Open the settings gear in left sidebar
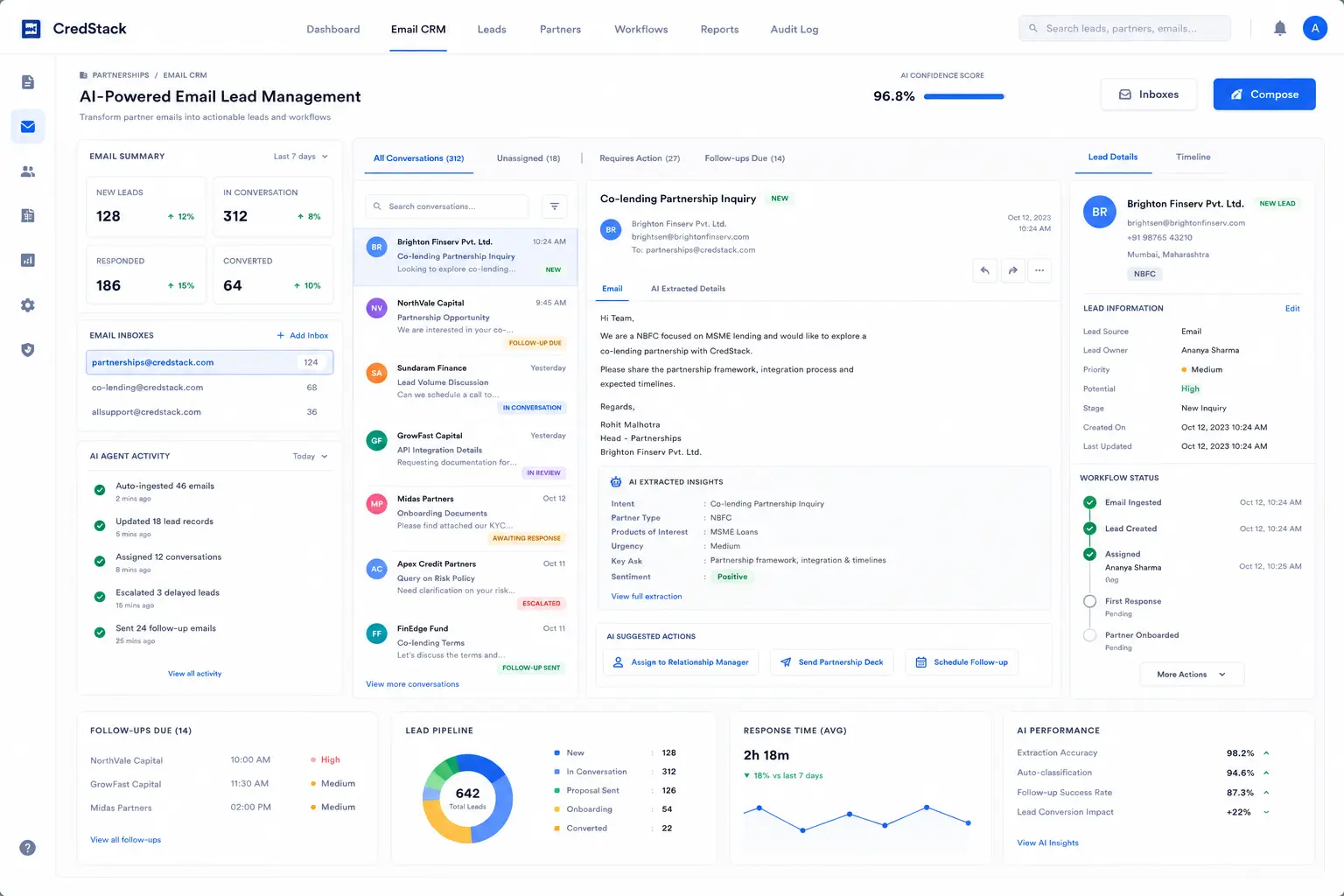1344x896 pixels. click(x=28, y=305)
